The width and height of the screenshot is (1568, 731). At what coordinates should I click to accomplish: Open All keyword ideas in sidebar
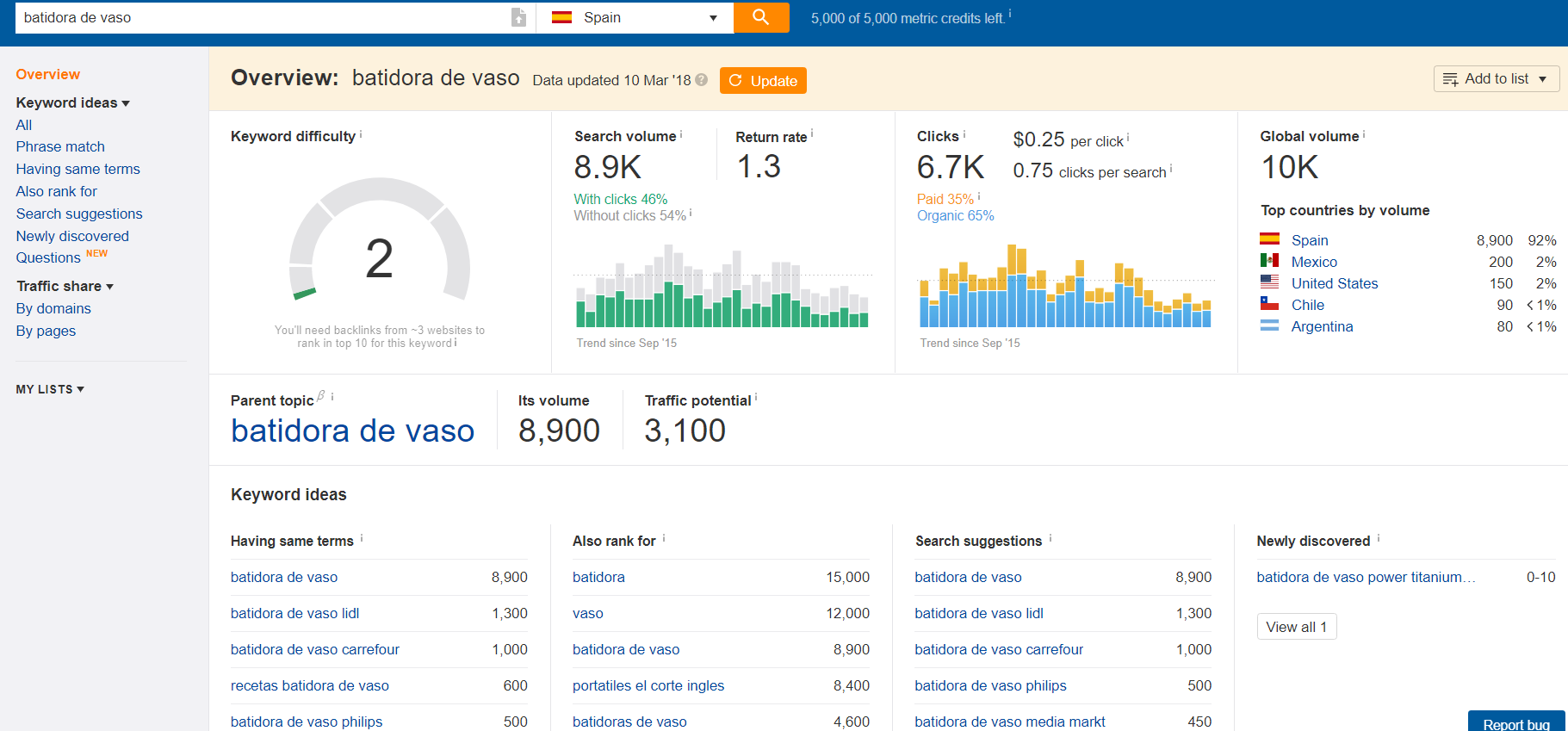[x=24, y=125]
